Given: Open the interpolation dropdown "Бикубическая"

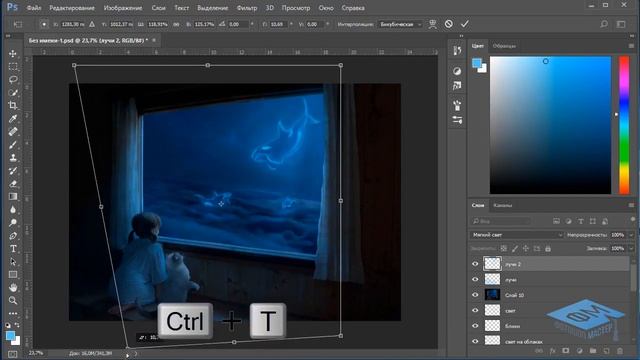Looking at the screenshot, I should tap(400, 24).
